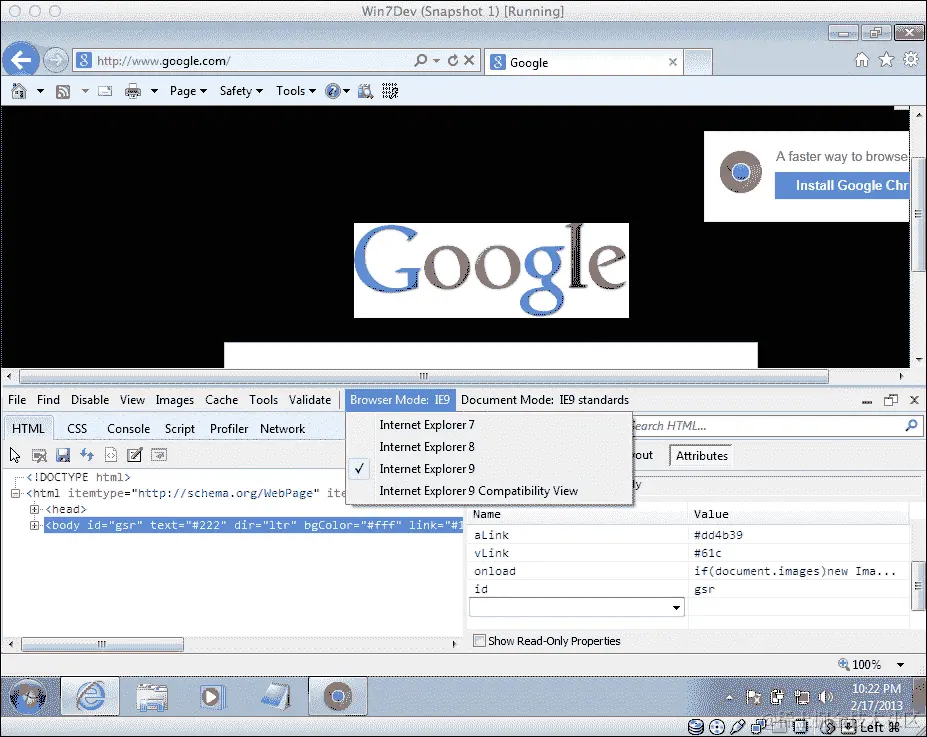Open the Document Mode menu
The image size is (927, 737).
click(x=544, y=400)
